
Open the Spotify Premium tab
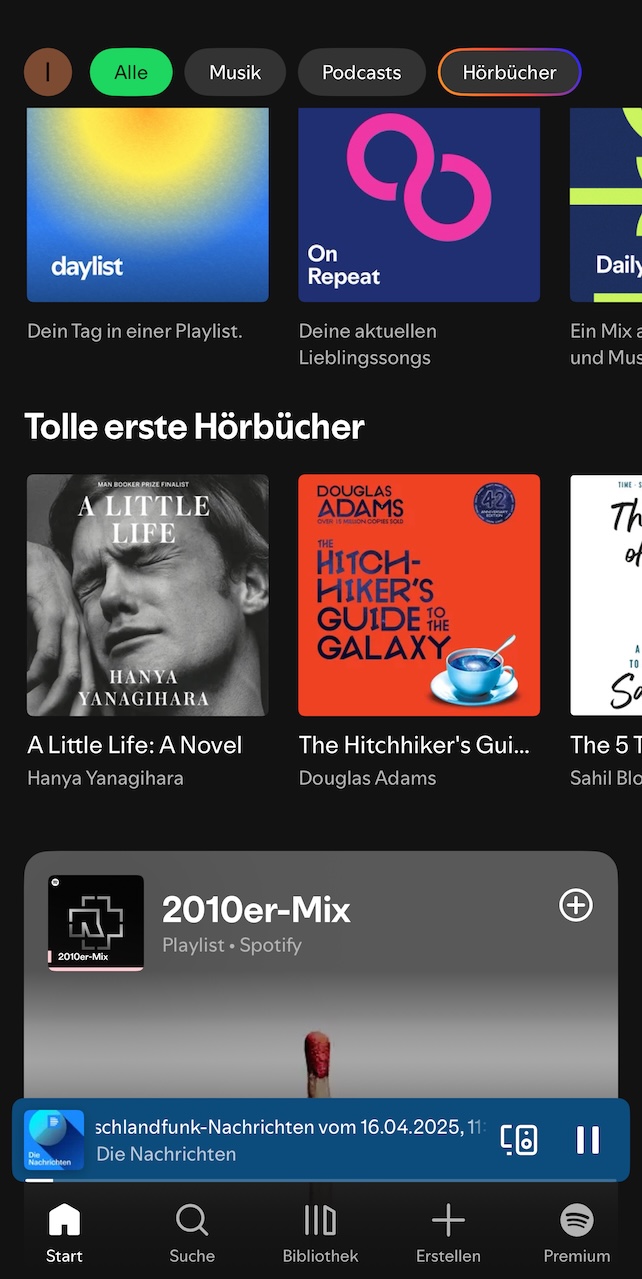coord(577,1234)
